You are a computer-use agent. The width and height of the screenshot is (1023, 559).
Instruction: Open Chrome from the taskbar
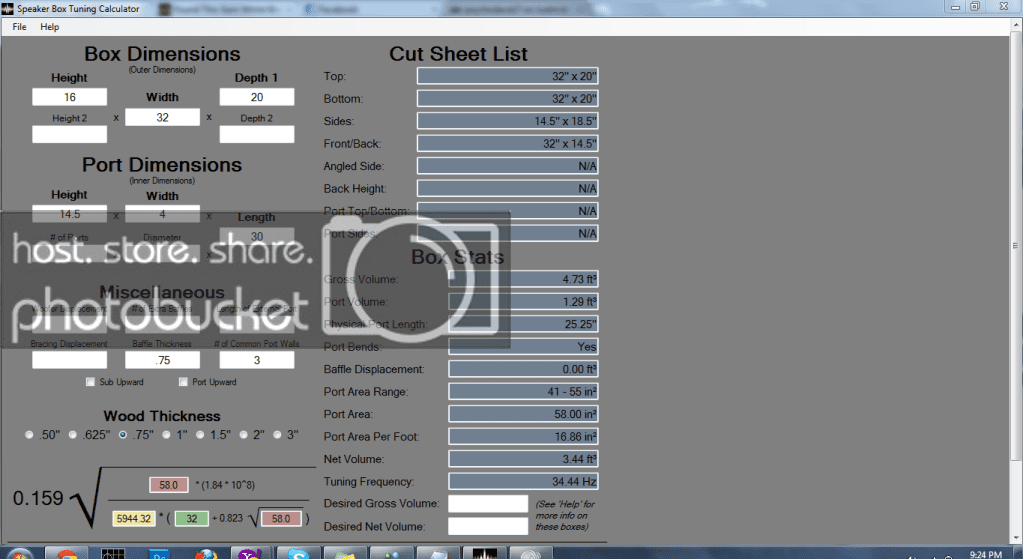pos(67,554)
